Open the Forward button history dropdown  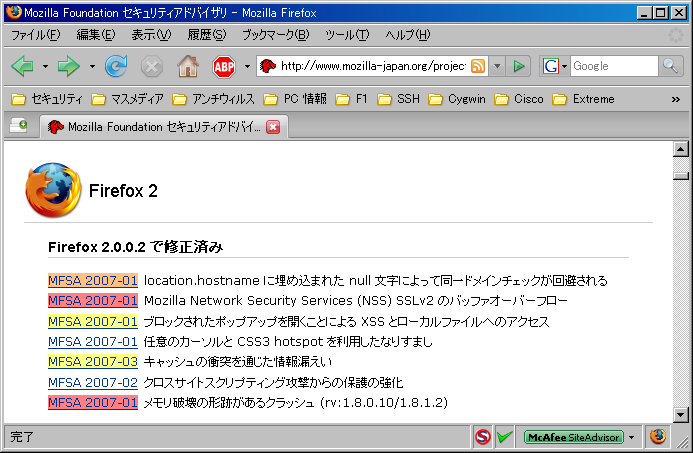pyautogui.click(x=92, y=67)
